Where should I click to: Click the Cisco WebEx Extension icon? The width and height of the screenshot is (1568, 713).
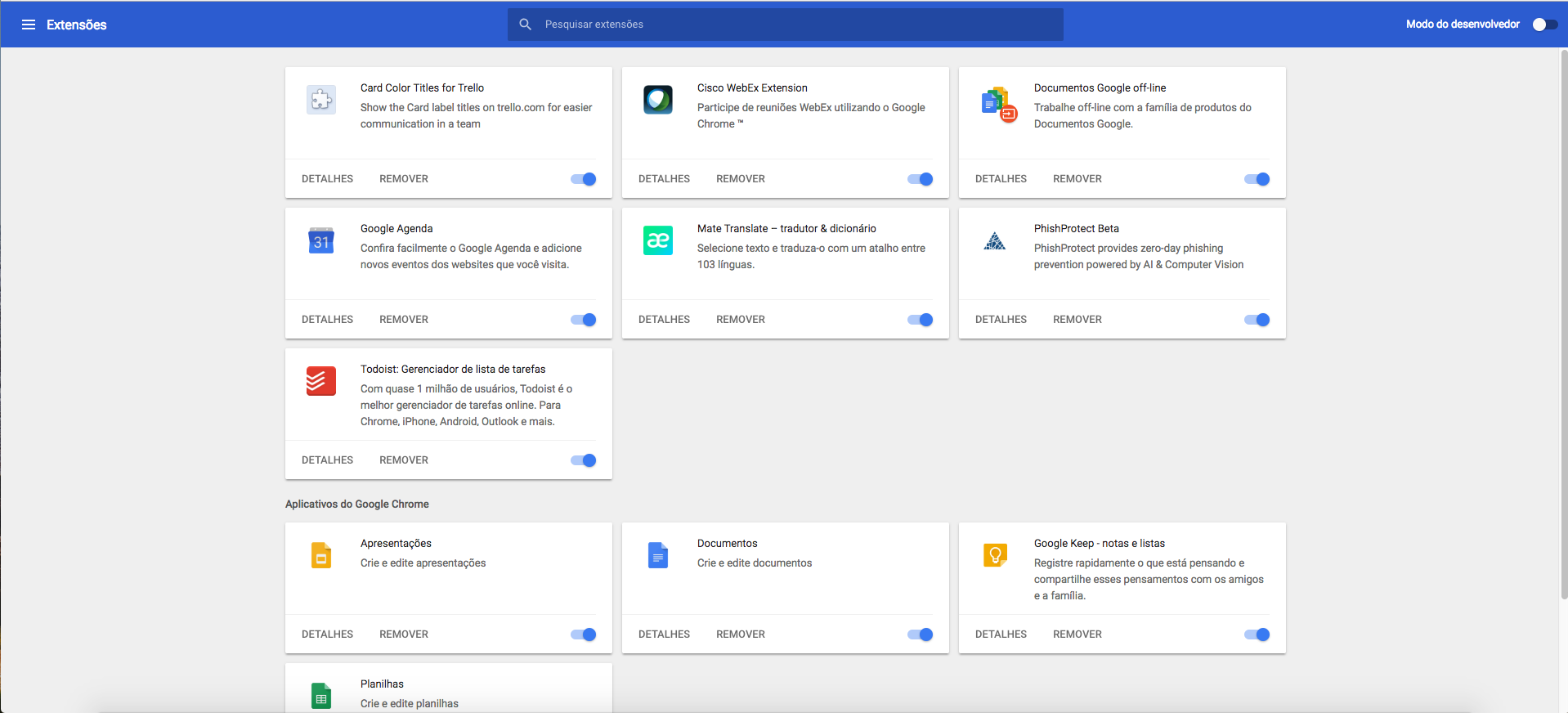[658, 100]
